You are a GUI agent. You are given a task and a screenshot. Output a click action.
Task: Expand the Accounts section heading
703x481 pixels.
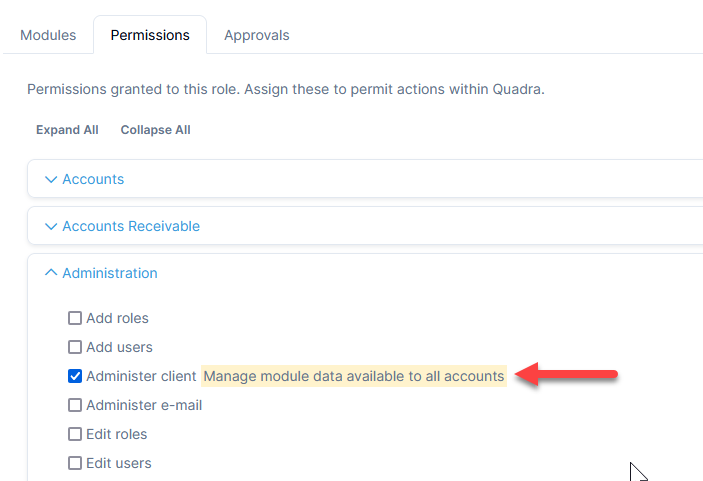point(93,180)
